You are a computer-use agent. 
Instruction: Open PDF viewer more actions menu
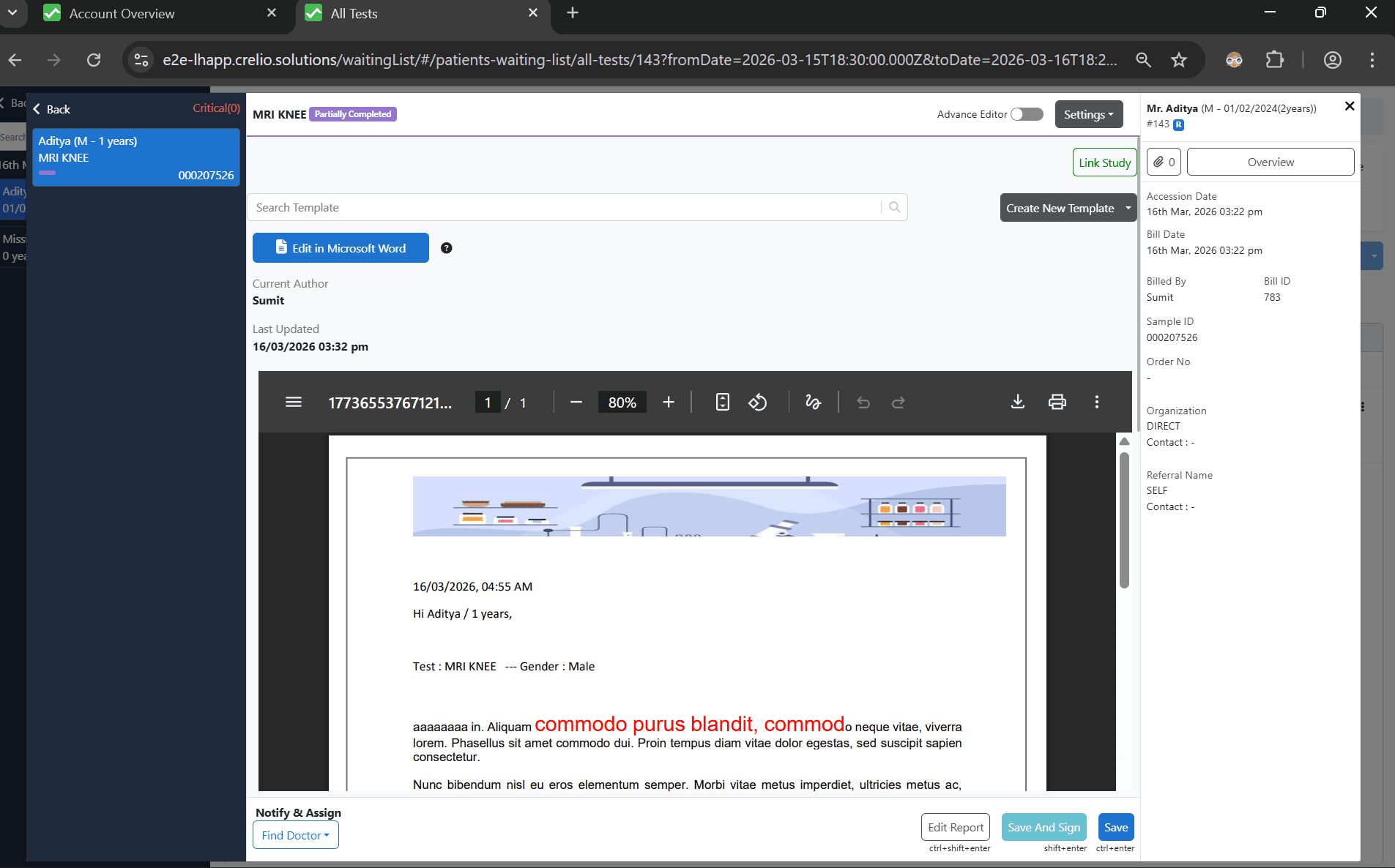pos(1097,402)
